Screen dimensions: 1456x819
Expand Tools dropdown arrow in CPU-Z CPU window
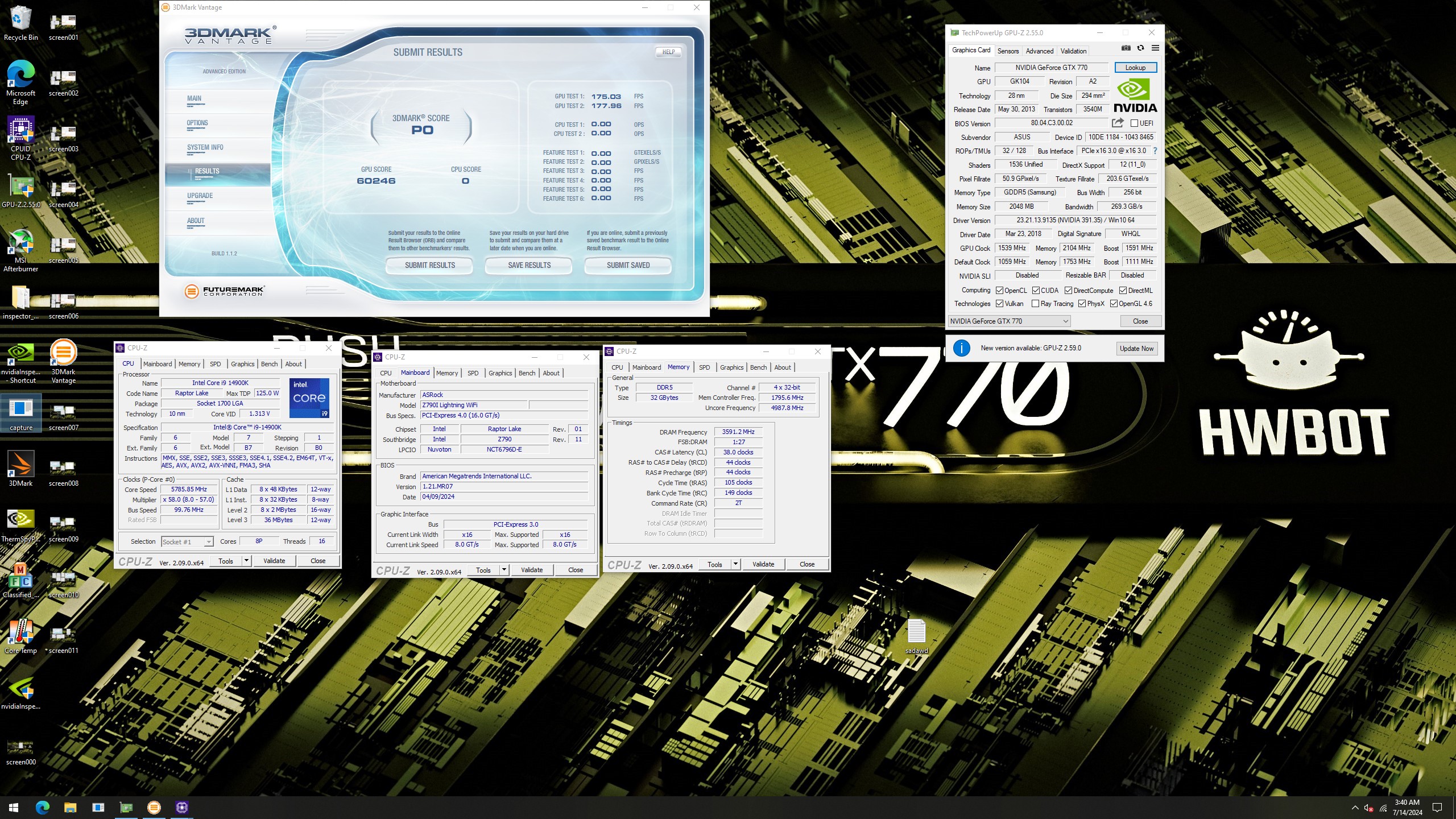tap(246, 561)
